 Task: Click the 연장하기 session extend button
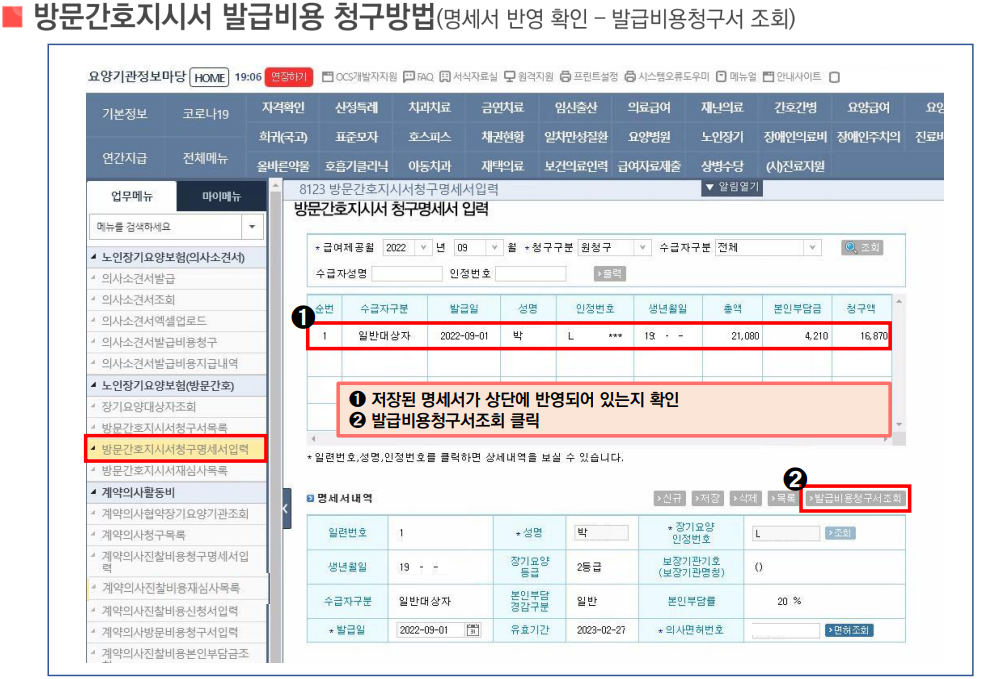tap(289, 77)
